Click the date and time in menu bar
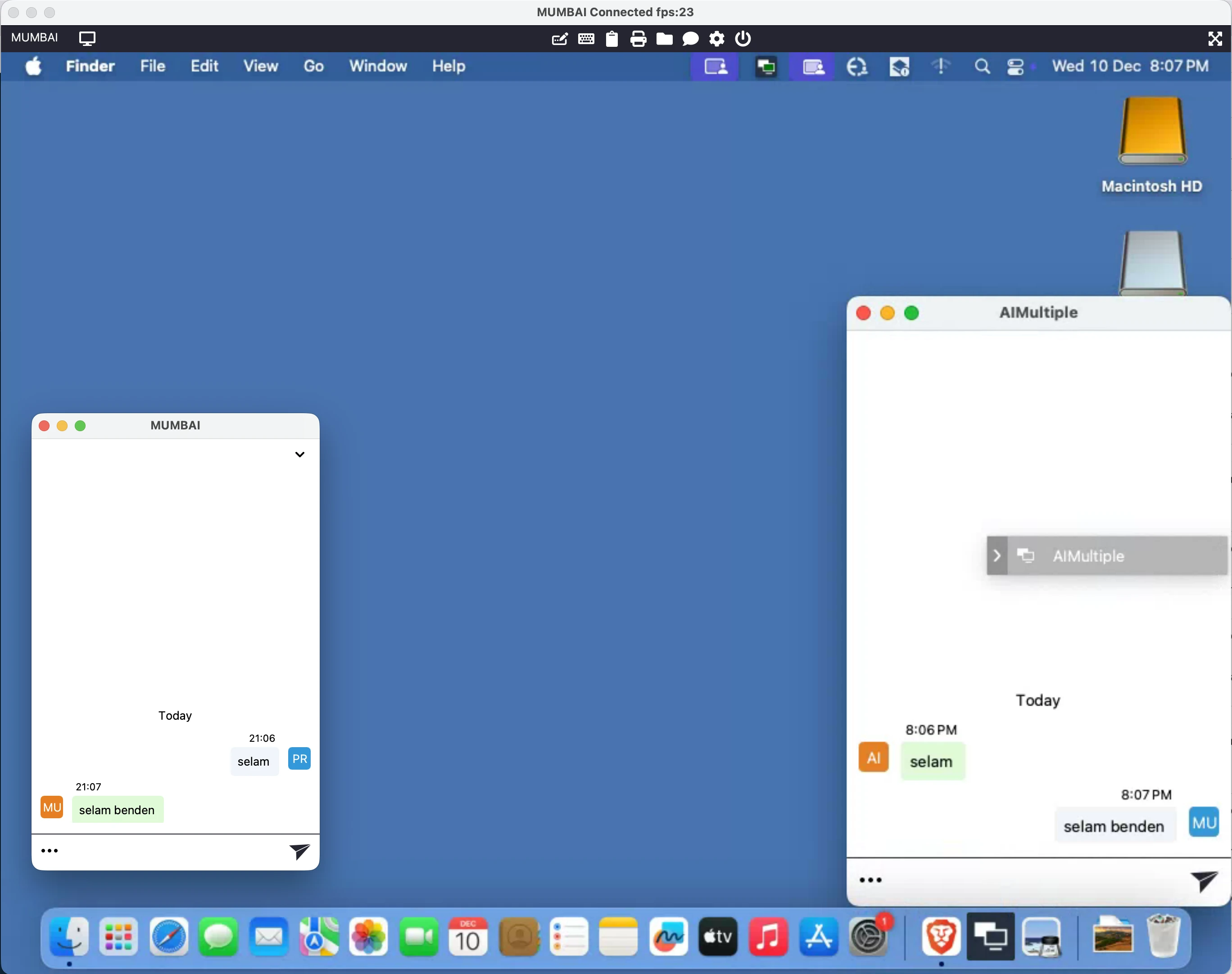 pyautogui.click(x=1130, y=66)
